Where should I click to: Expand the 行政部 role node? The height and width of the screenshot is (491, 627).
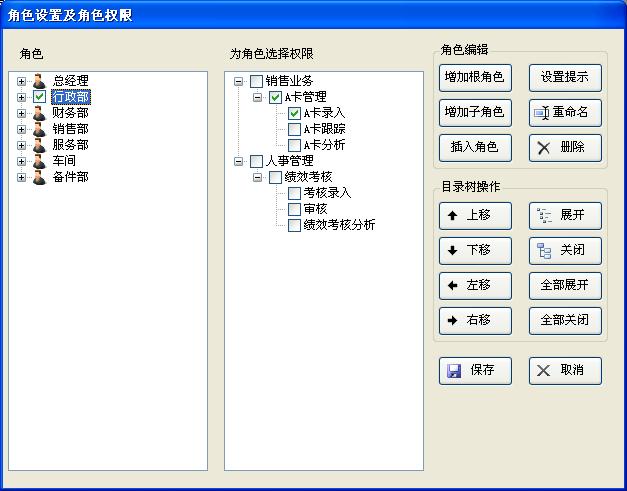[21, 97]
